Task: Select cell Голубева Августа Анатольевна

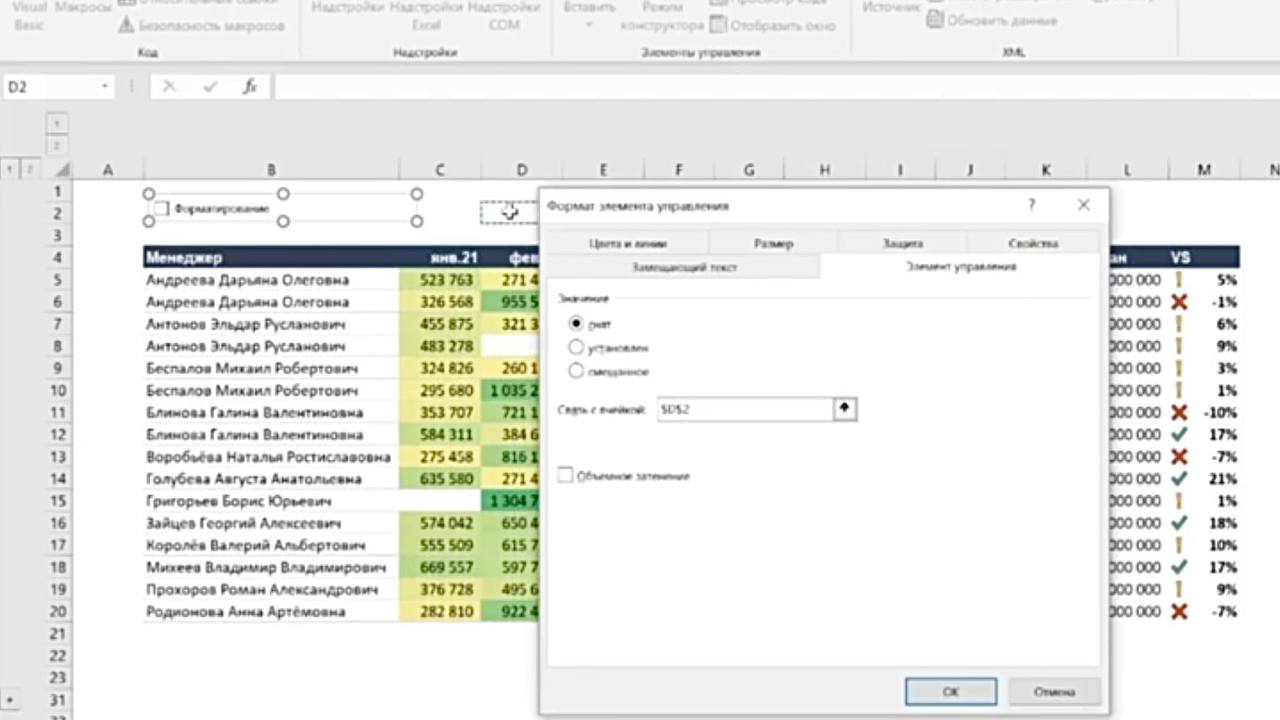Action: point(271,479)
